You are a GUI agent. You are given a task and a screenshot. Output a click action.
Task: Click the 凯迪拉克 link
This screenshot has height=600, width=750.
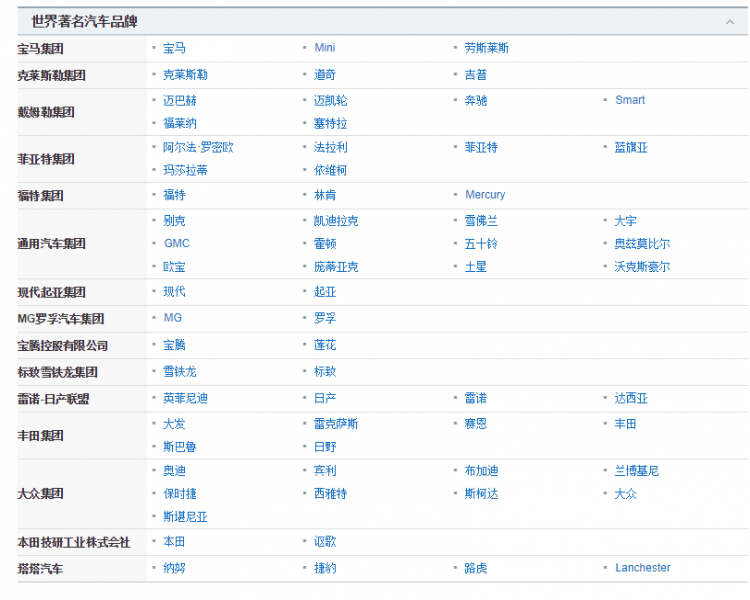pyautogui.click(x=336, y=221)
